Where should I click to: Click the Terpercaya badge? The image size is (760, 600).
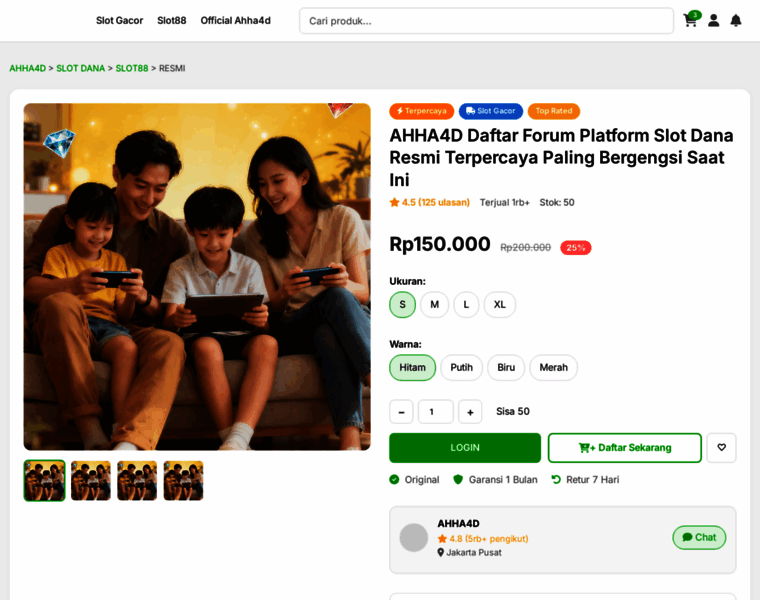(422, 111)
